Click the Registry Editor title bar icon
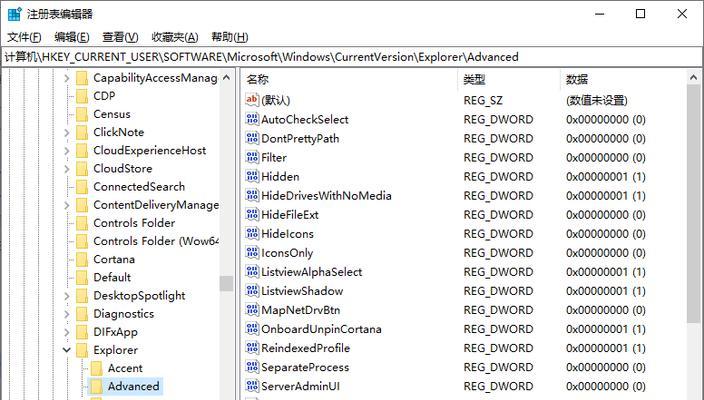This screenshot has height=400, width=704. tap(14, 14)
